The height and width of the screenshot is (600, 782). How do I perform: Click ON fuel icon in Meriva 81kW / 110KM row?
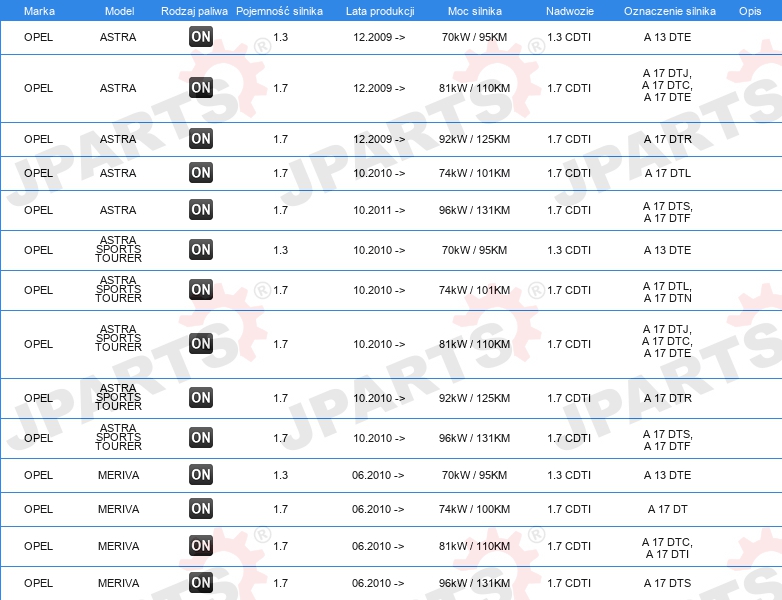pyautogui.click(x=201, y=546)
